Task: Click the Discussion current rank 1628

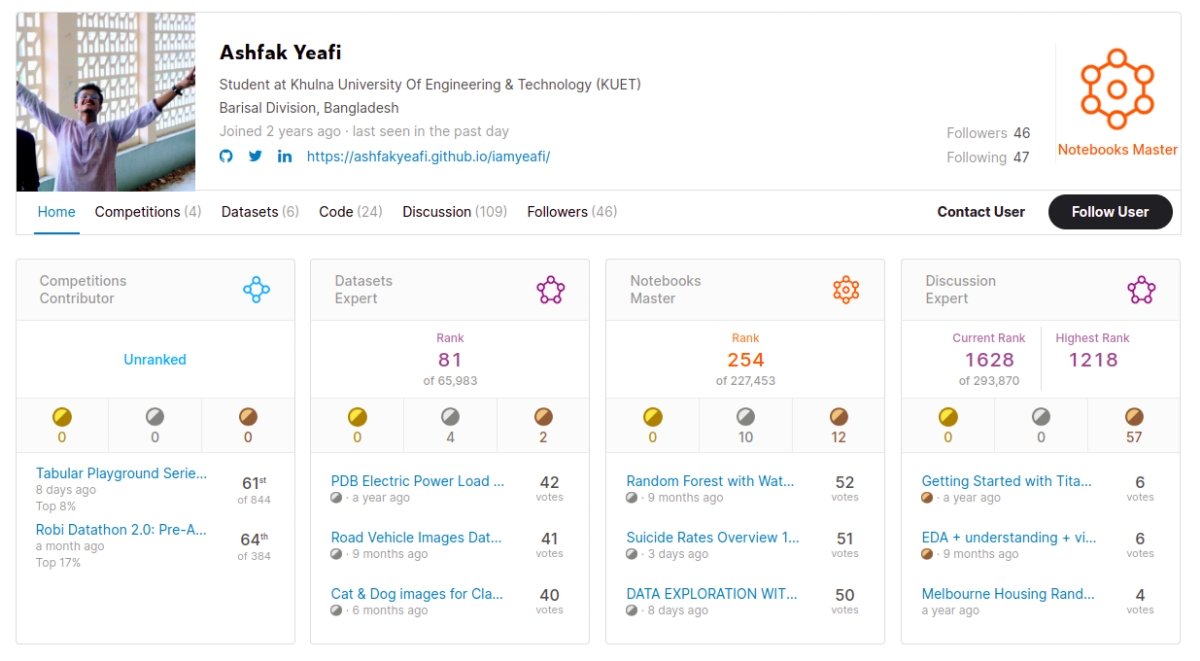Action: click(989, 360)
